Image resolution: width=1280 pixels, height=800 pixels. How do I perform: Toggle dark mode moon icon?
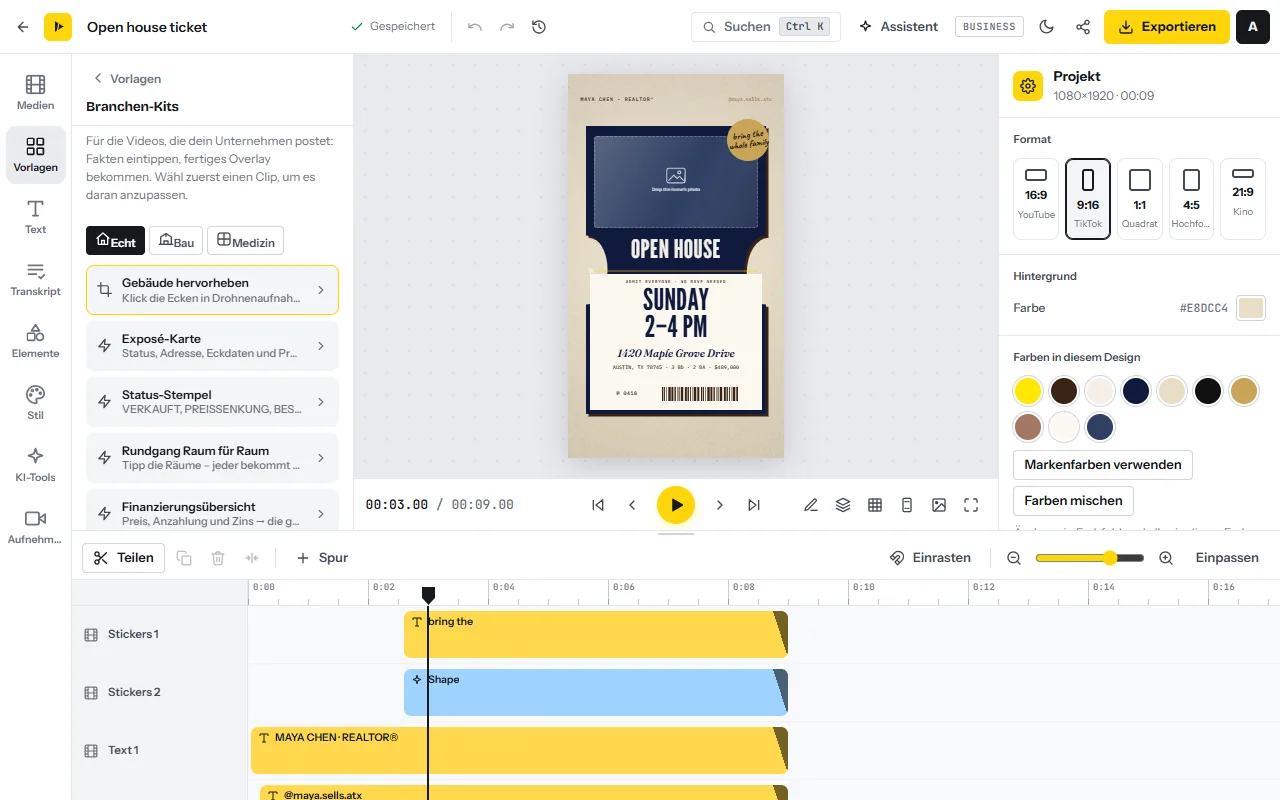tap(1047, 27)
